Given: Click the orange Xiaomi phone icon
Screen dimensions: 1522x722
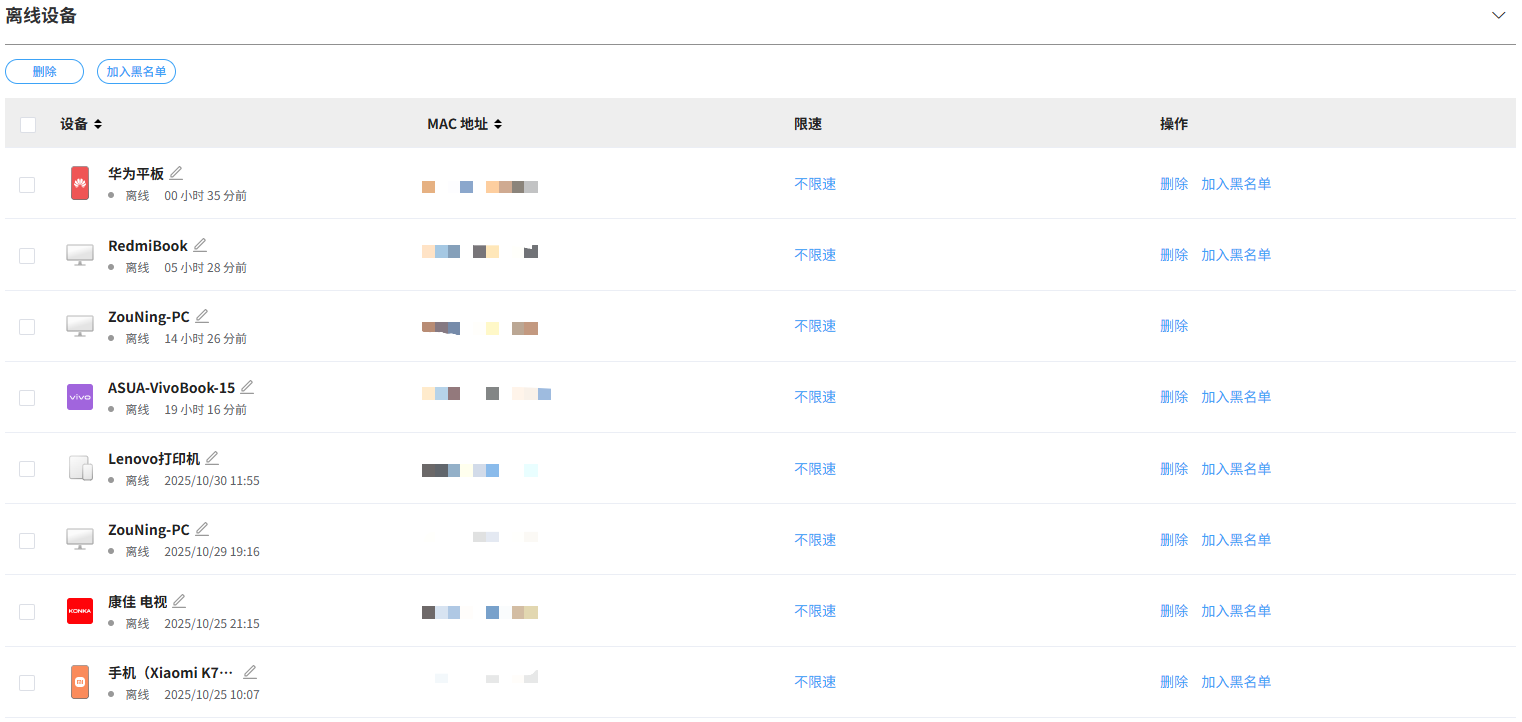Looking at the screenshot, I should point(80,682).
